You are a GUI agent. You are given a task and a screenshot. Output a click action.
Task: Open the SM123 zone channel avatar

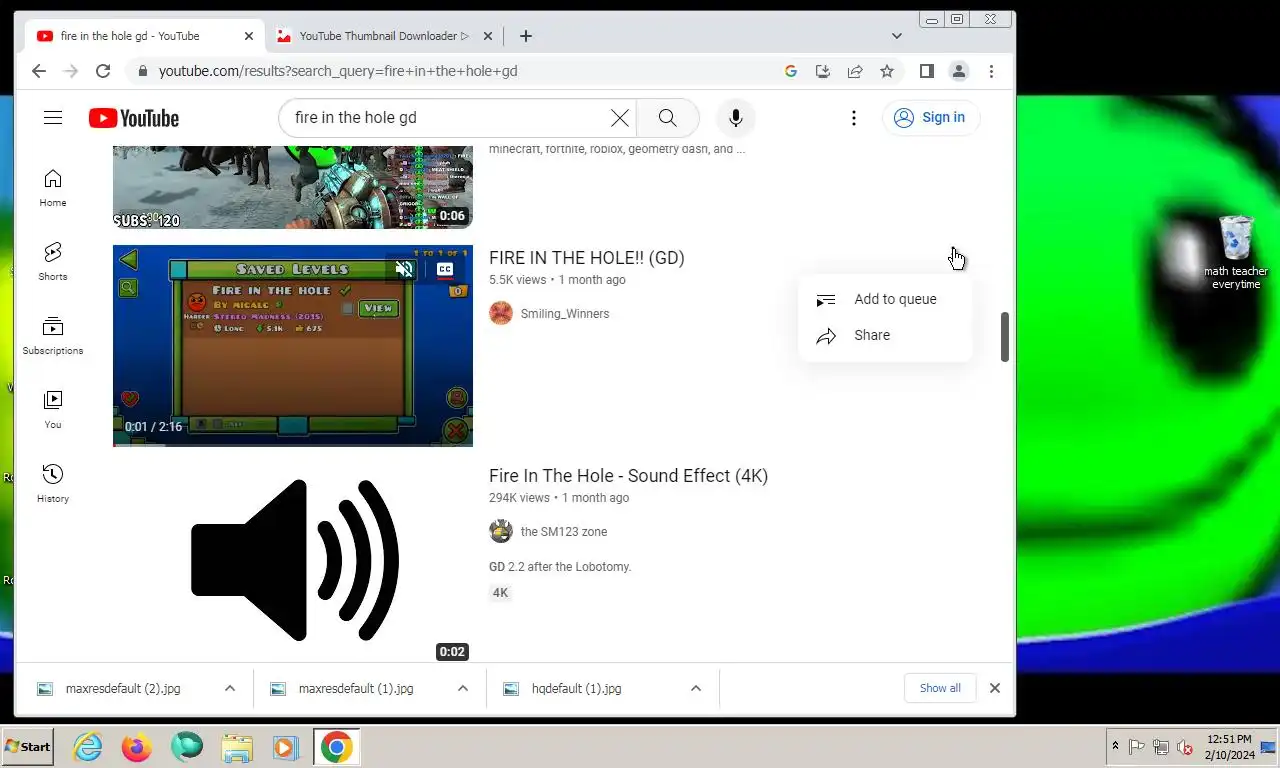click(501, 532)
